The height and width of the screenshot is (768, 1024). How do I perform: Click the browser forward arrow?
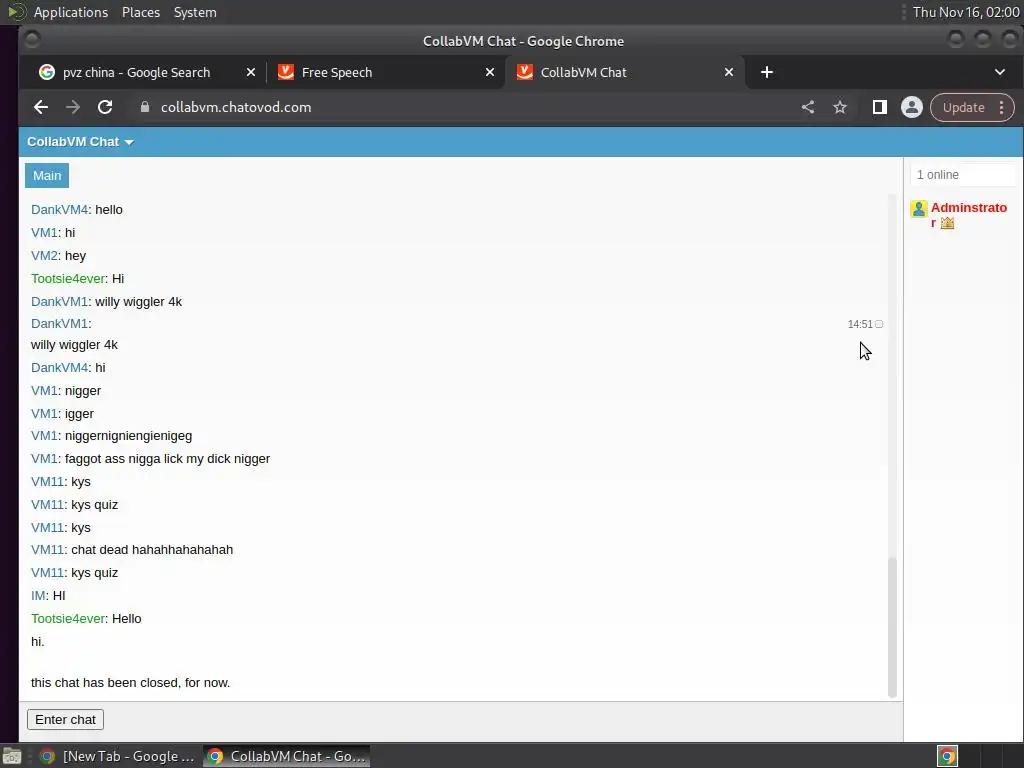point(72,107)
